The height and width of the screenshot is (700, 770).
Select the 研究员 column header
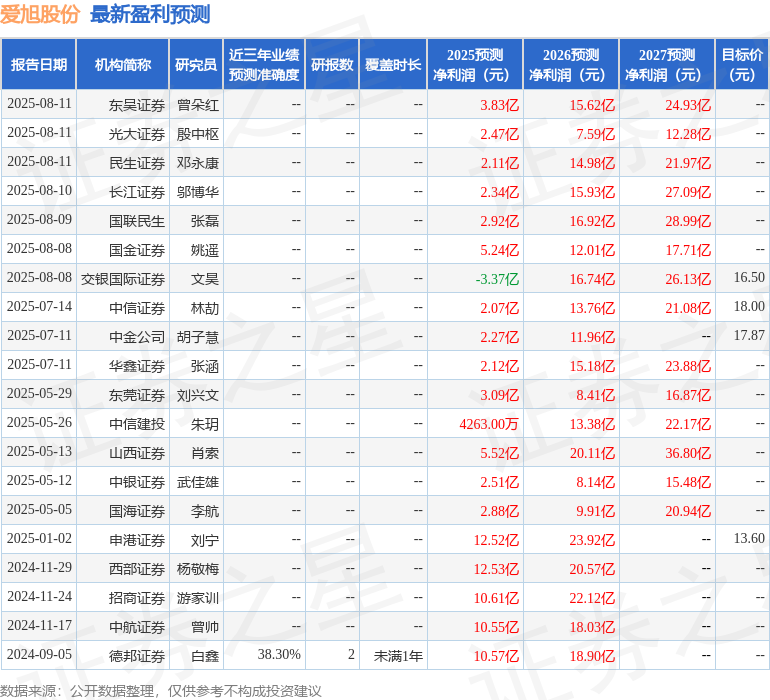click(196, 64)
